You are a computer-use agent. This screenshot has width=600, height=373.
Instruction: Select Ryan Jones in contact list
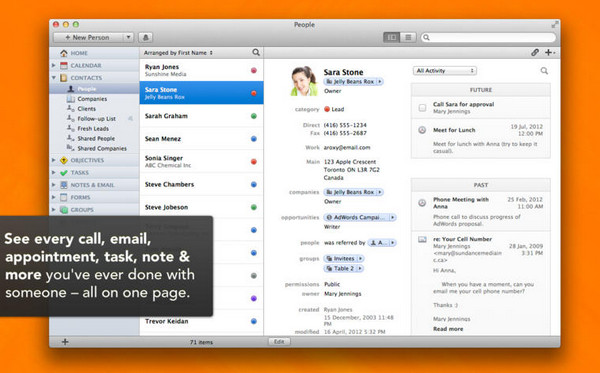click(201, 70)
